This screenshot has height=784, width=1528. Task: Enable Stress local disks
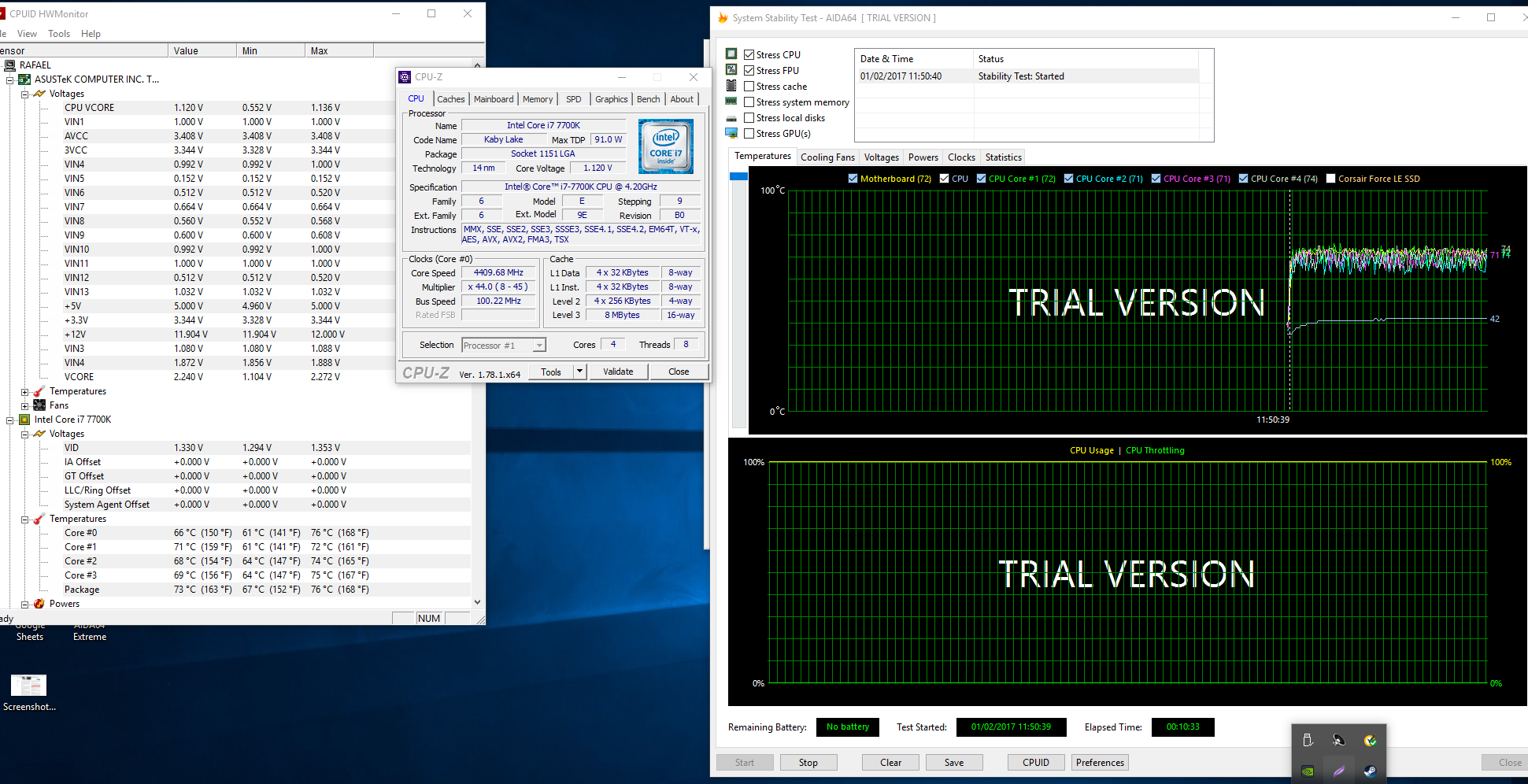[x=749, y=118]
